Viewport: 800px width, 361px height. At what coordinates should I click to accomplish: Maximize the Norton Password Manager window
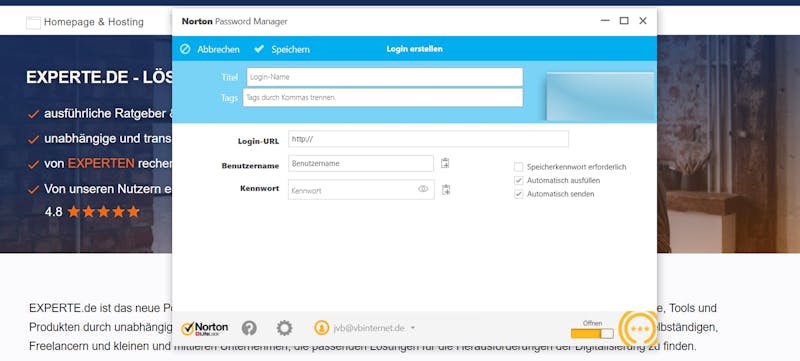coord(624,21)
